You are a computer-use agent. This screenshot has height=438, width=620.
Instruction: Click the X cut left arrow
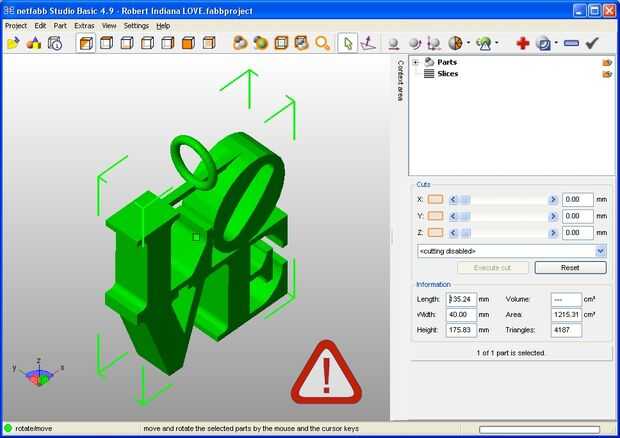453,200
